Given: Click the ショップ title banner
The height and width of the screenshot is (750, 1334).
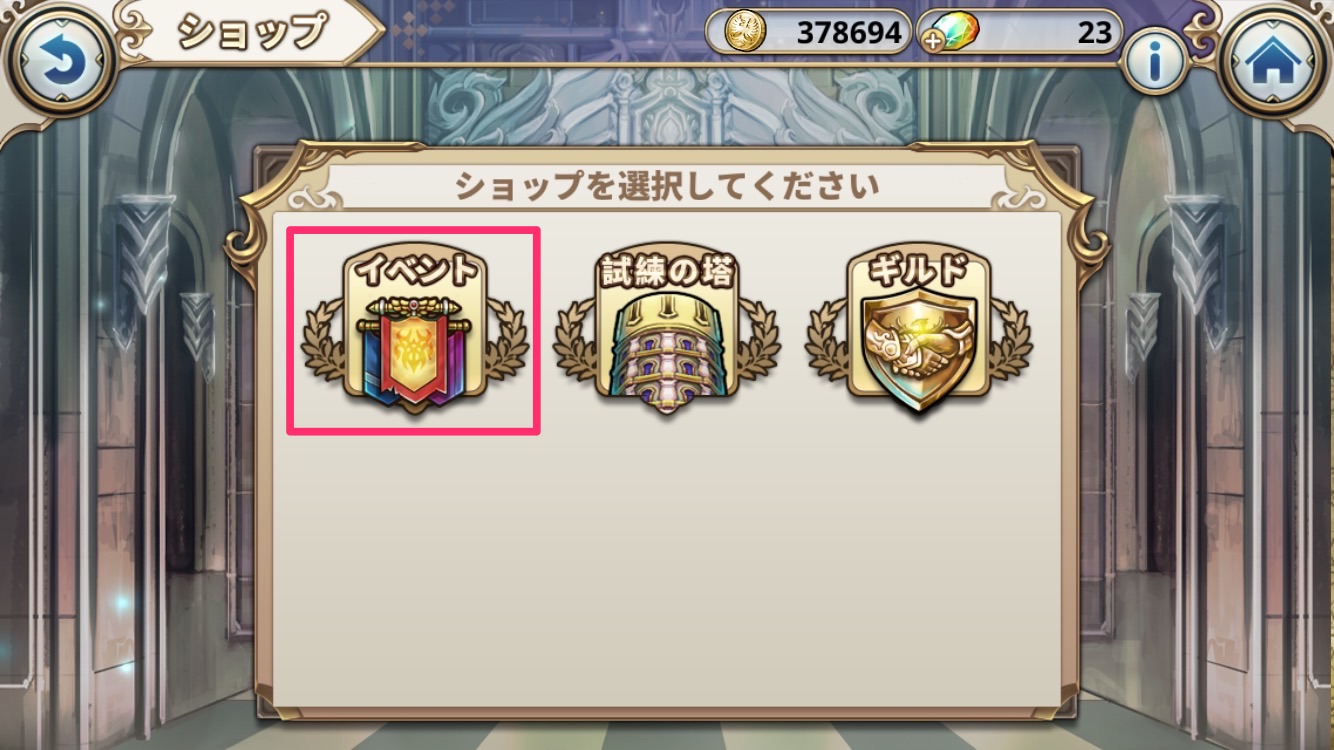Looking at the screenshot, I should click(250, 32).
